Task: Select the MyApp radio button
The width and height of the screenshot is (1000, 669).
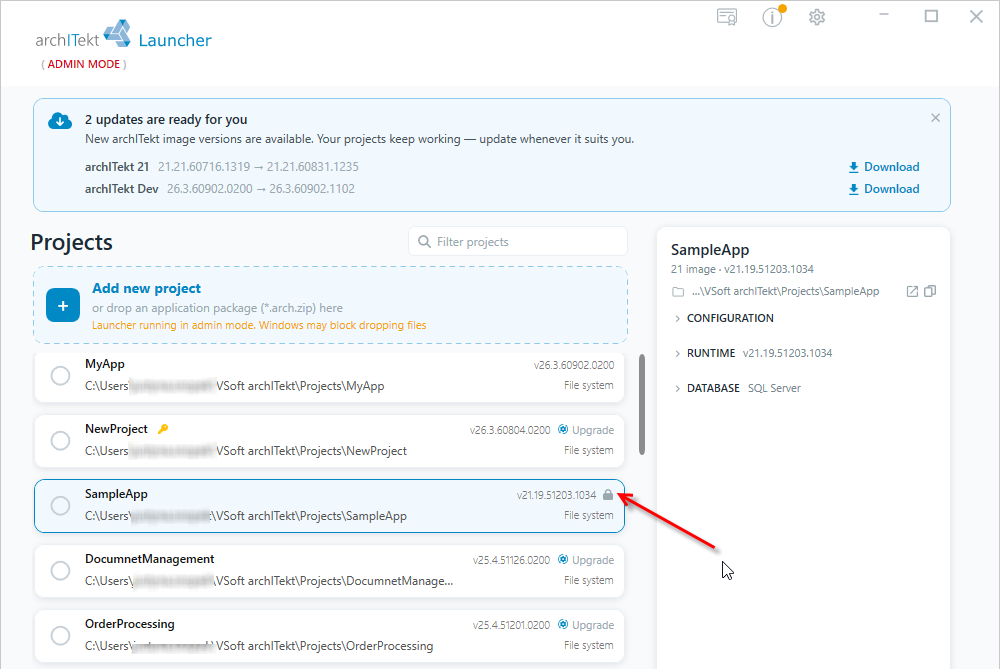Action: coord(61,376)
